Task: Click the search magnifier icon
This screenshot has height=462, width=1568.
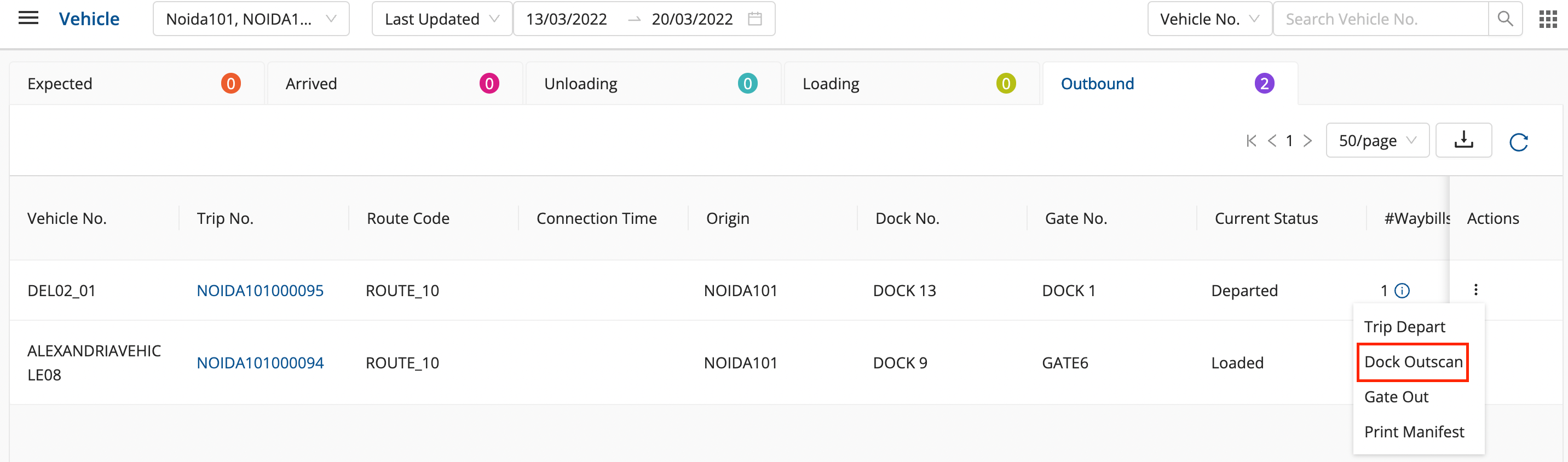Action: tap(1504, 19)
